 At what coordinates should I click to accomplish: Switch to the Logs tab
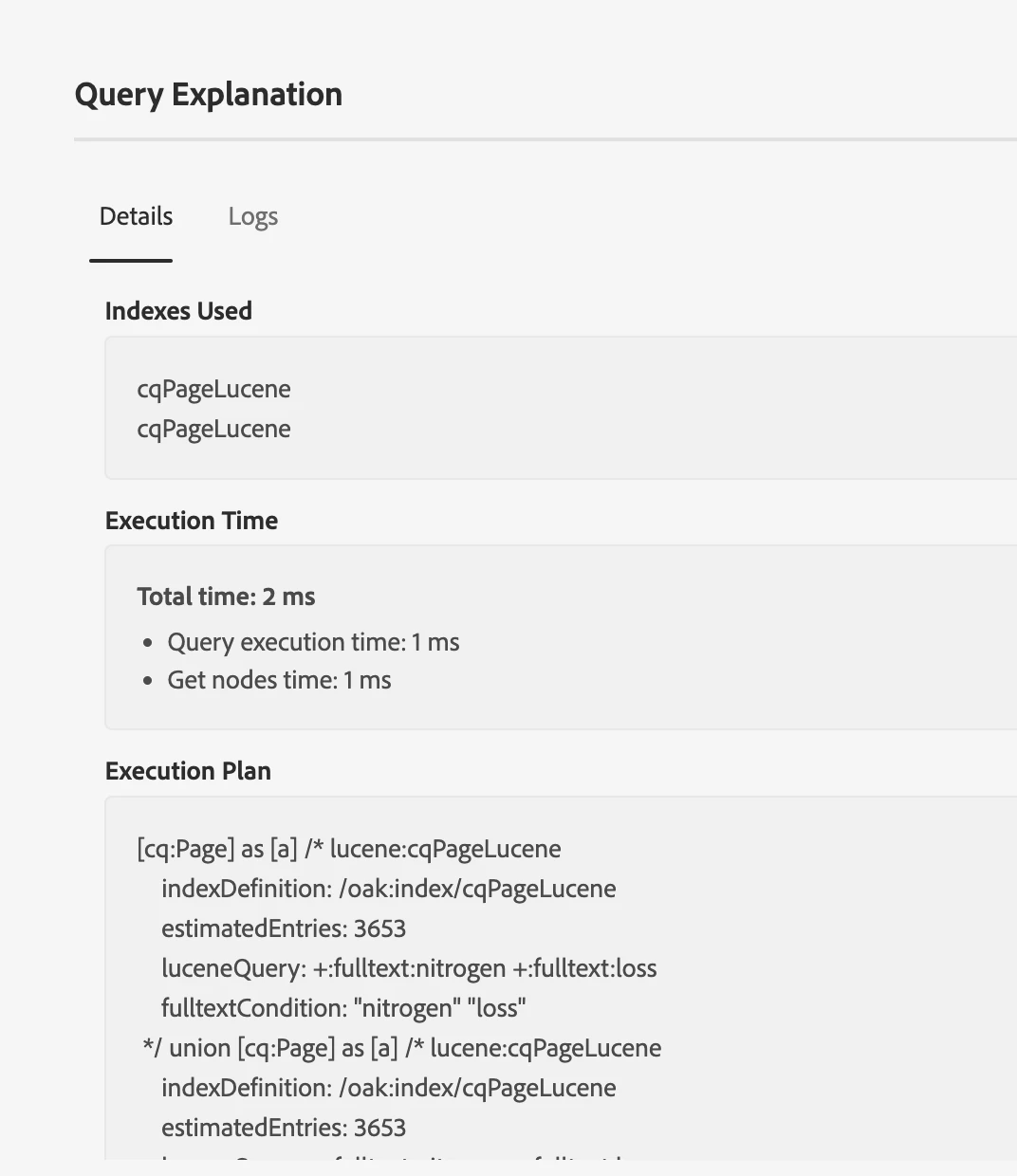[252, 217]
